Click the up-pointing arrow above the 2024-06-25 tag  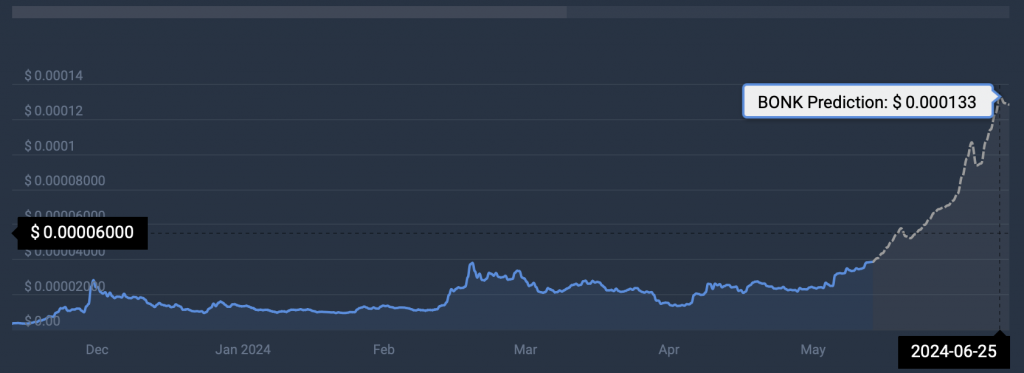click(x=999, y=333)
